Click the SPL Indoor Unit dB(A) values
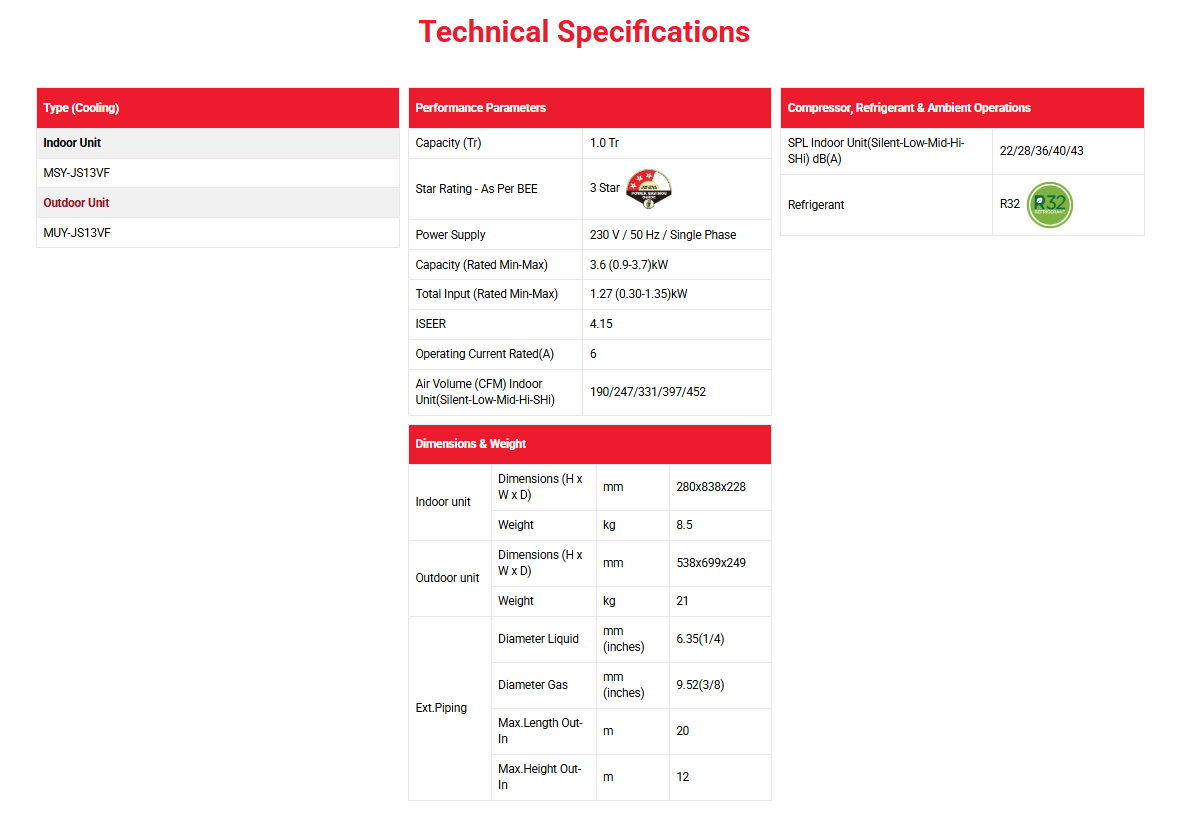This screenshot has width=1180, height=825. click(x=1041, y=151)
